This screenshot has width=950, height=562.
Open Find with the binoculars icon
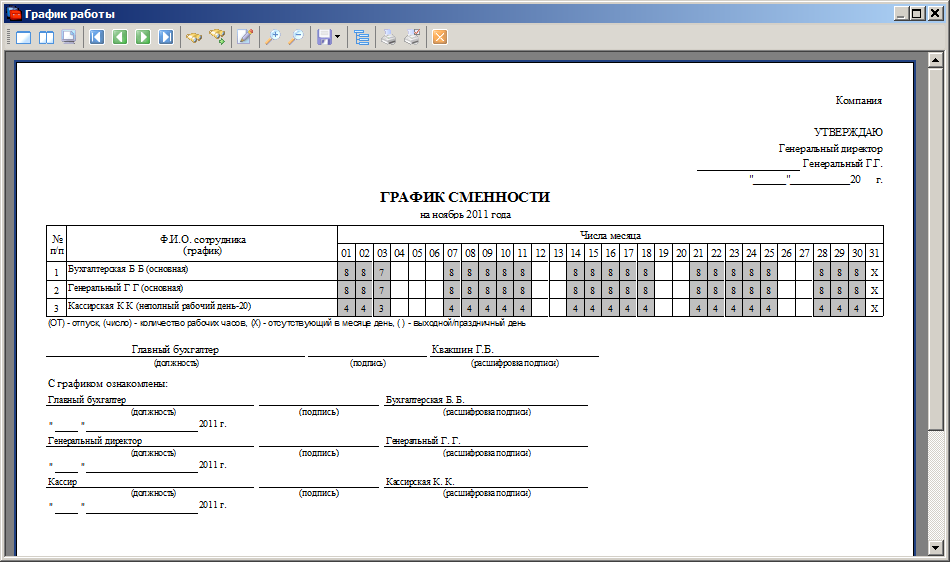pos(194,38)
